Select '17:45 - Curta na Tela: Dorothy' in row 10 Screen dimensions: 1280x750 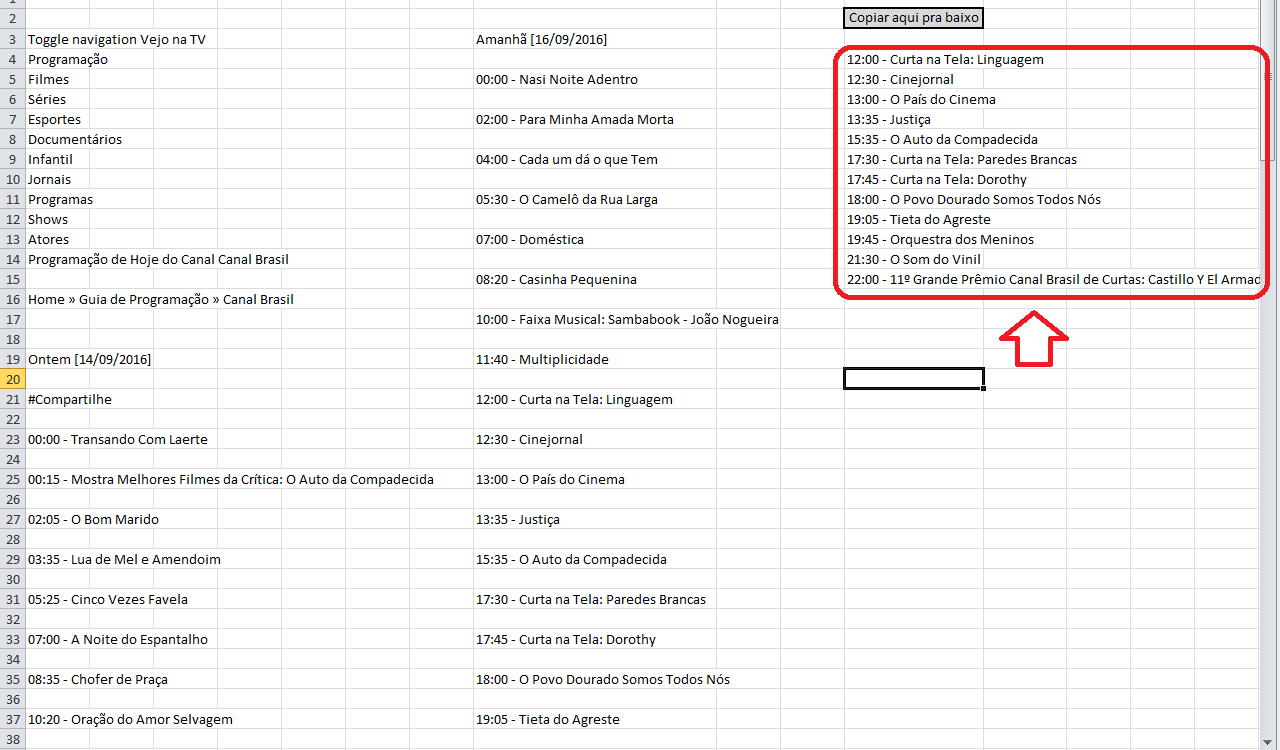(937, 179)
